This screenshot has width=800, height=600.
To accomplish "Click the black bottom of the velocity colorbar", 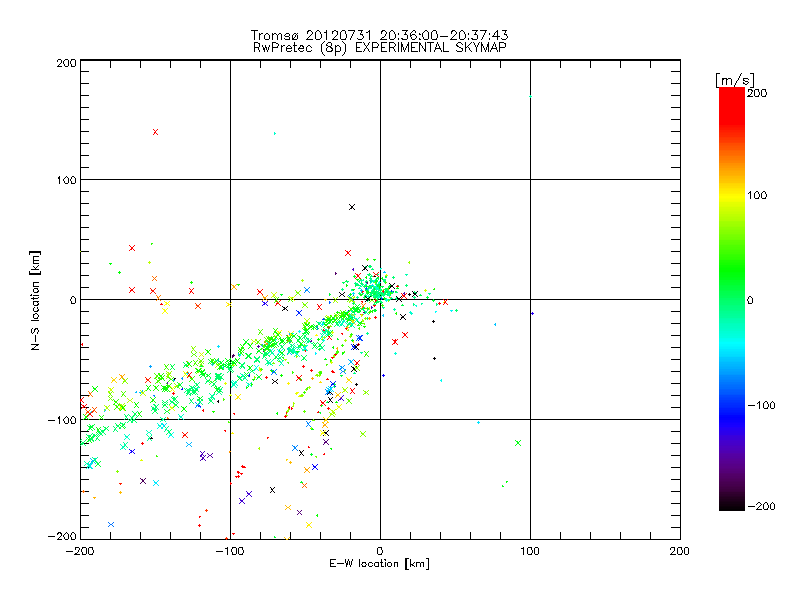I will [x=732, y=505].
